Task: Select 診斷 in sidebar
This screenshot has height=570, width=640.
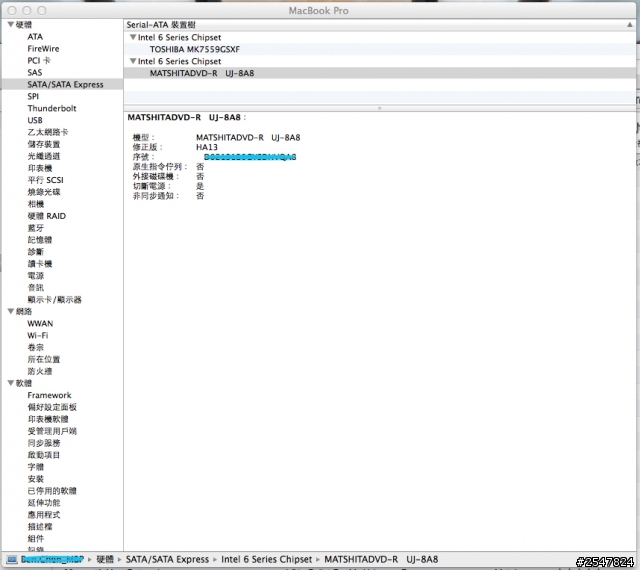Action: pos(36,252)
